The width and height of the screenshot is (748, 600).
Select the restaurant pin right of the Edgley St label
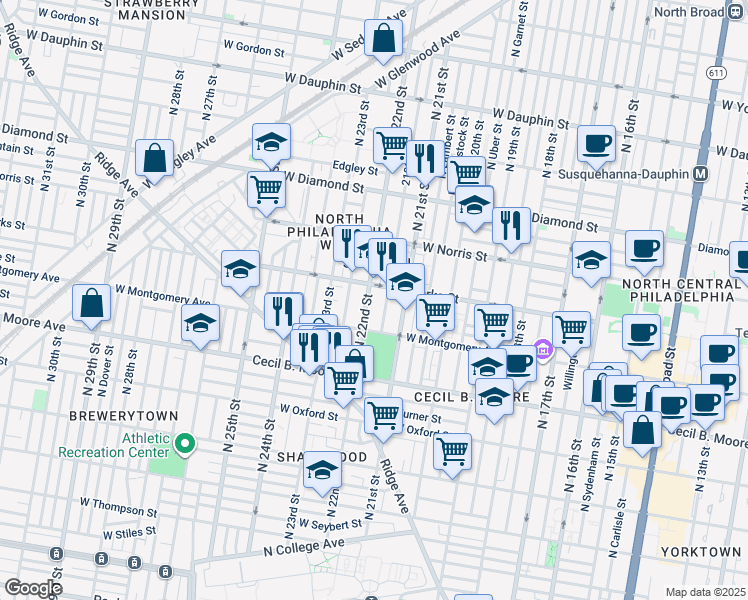[x=426, y=161]
